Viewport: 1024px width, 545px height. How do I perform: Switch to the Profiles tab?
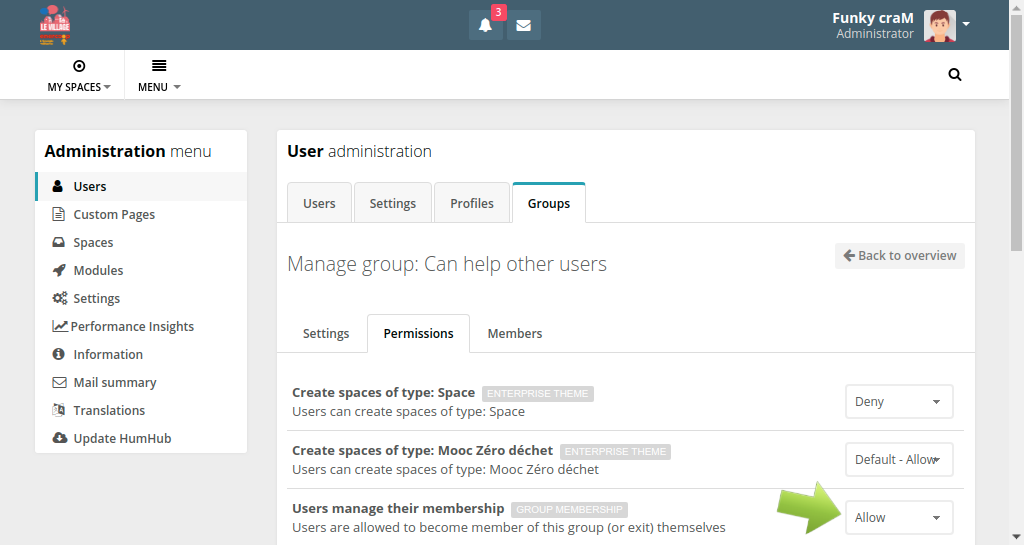(x=471, y=203)
